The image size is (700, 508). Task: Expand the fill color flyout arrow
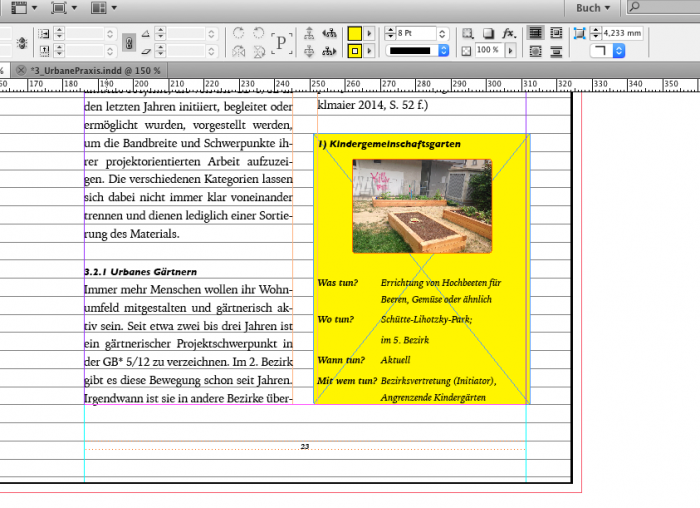click(x=369, y=33)
